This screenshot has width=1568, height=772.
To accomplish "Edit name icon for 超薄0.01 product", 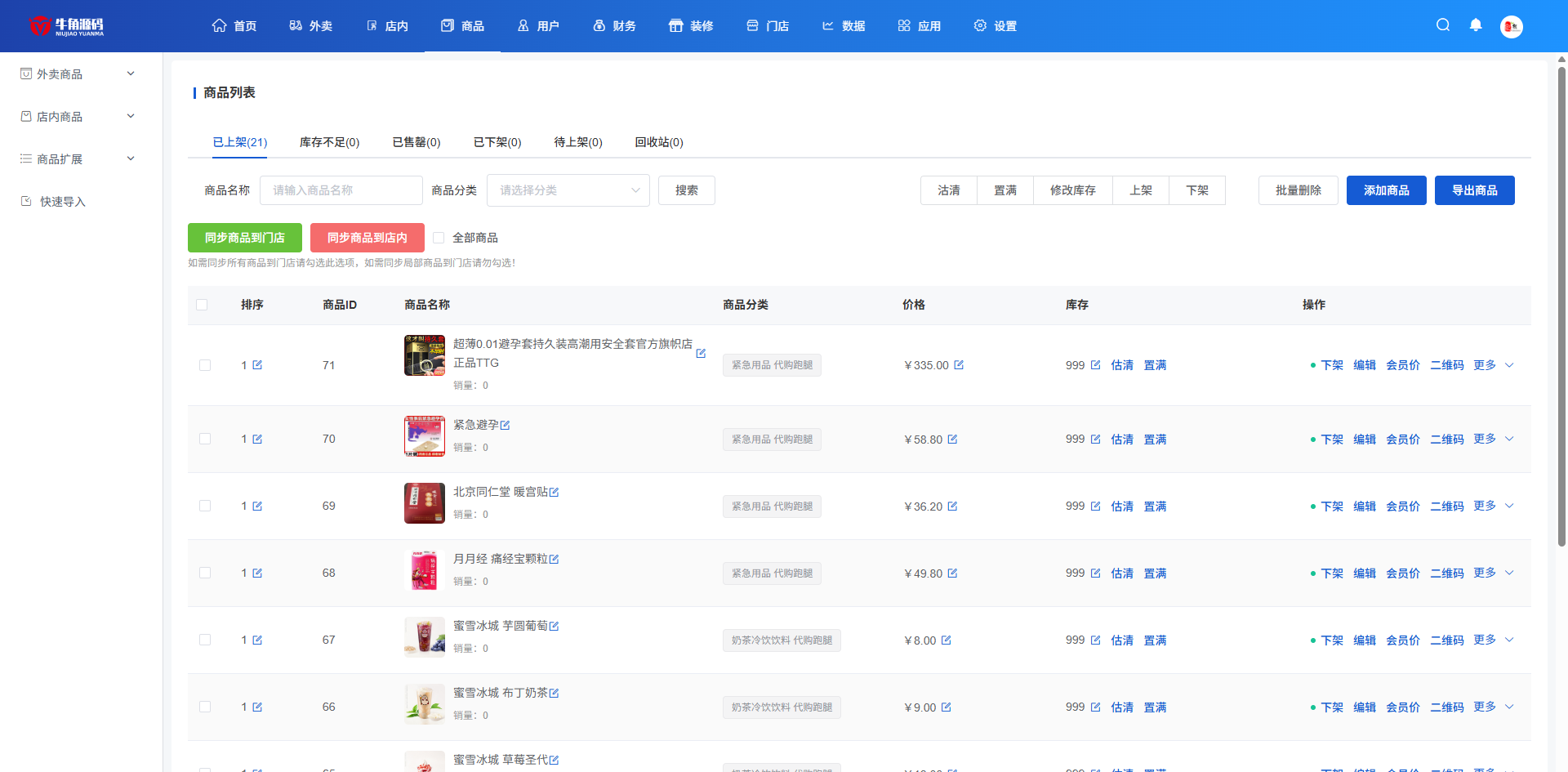I will point(701,354).
